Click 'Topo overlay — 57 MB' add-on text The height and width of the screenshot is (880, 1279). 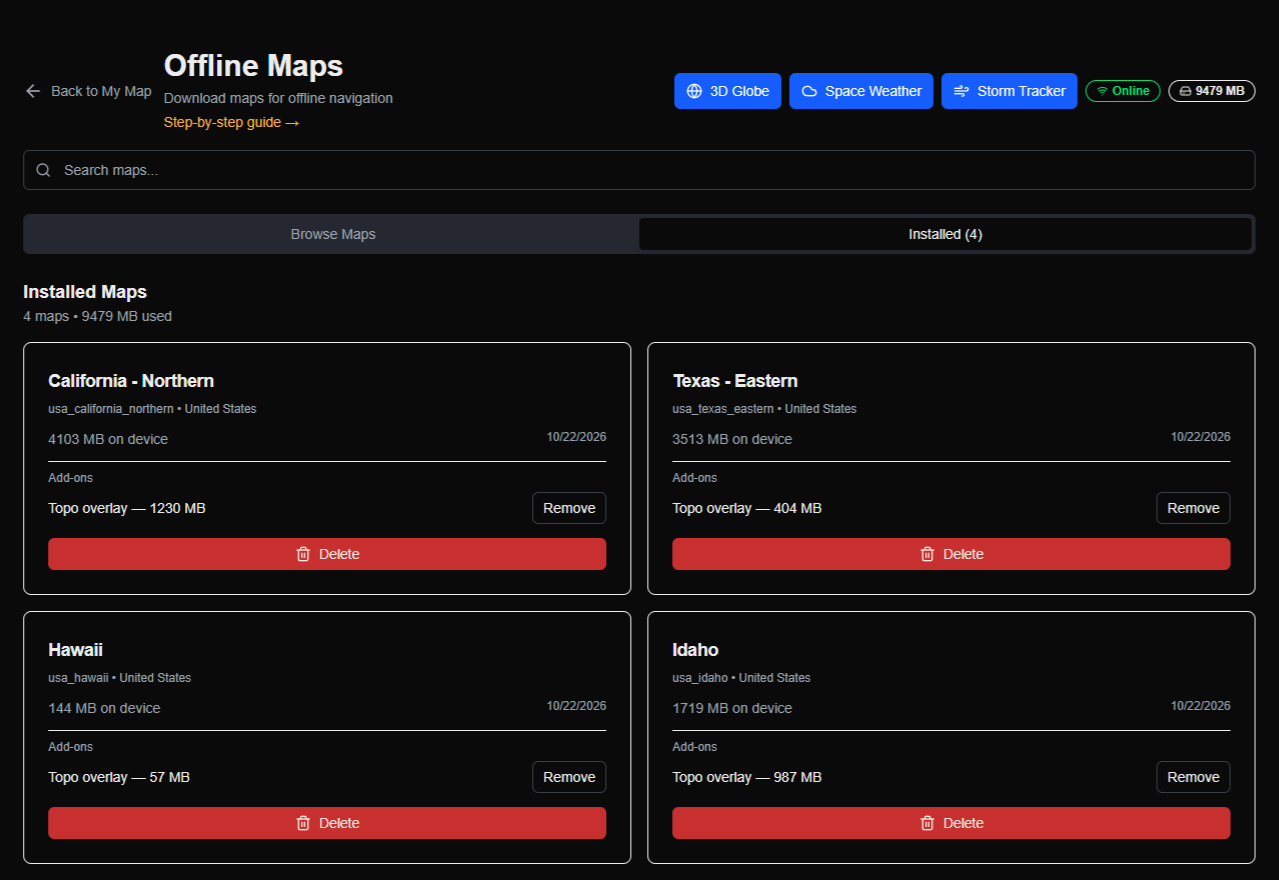pos(119,777)
